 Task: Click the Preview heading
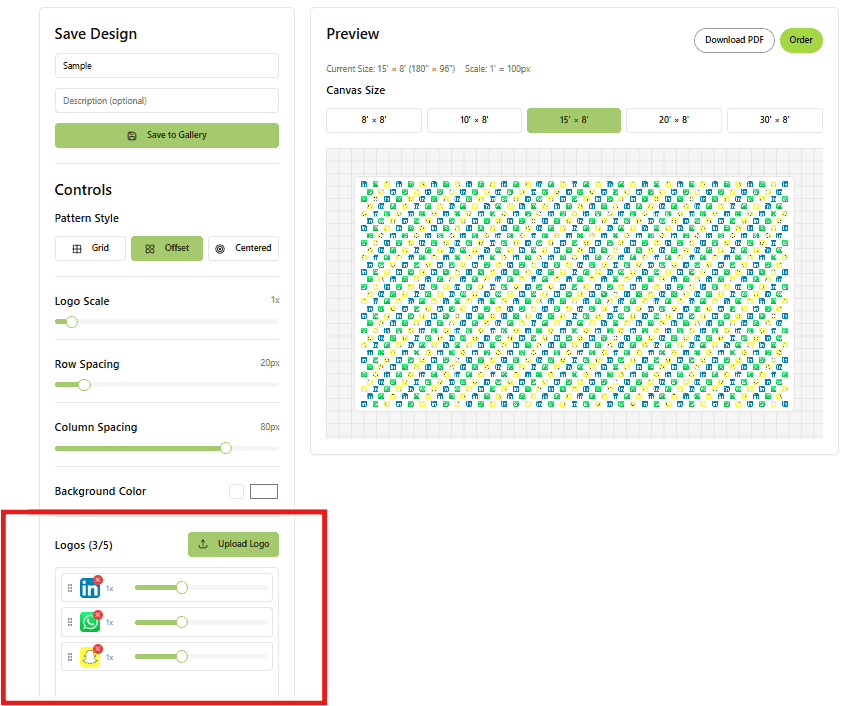coord(353,34)
